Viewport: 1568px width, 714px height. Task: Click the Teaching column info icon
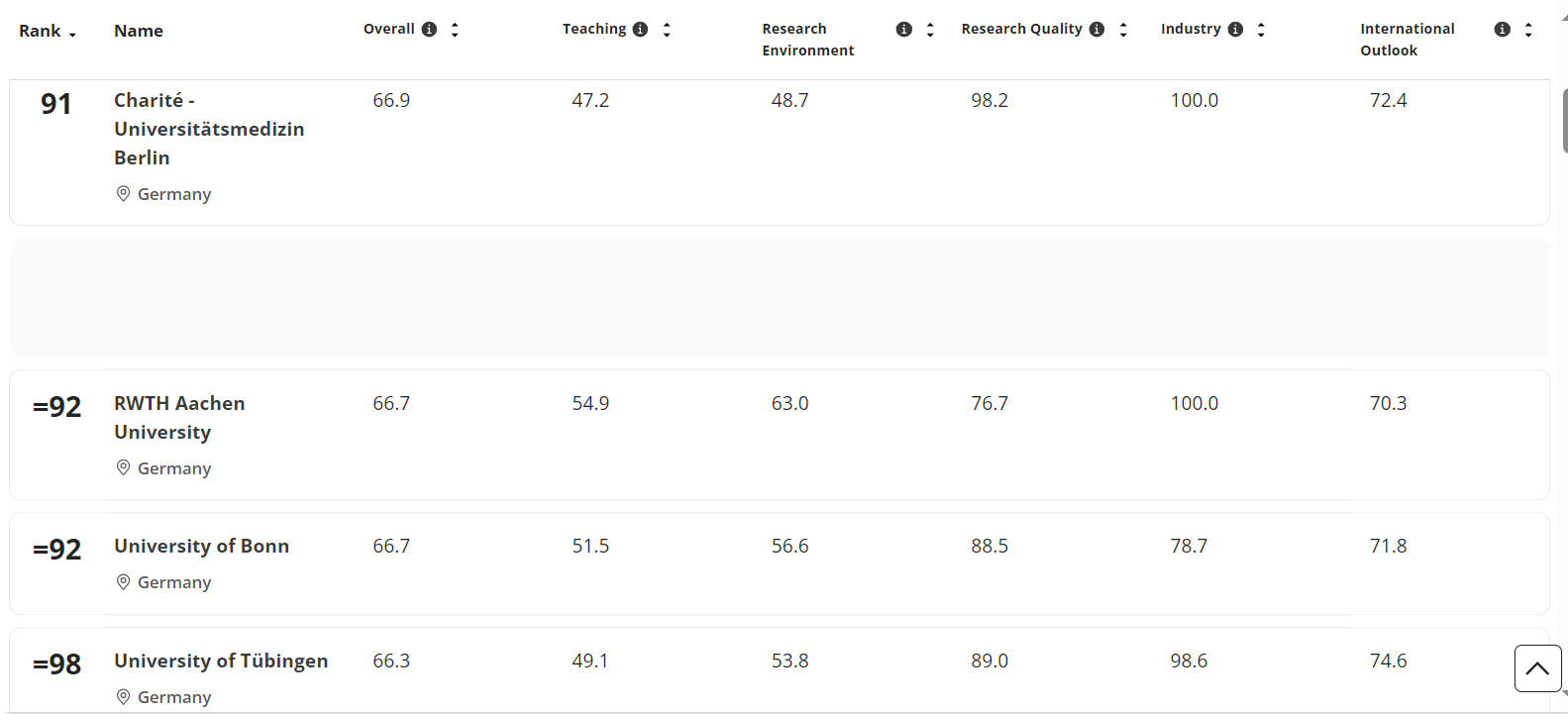coord(640,30)
